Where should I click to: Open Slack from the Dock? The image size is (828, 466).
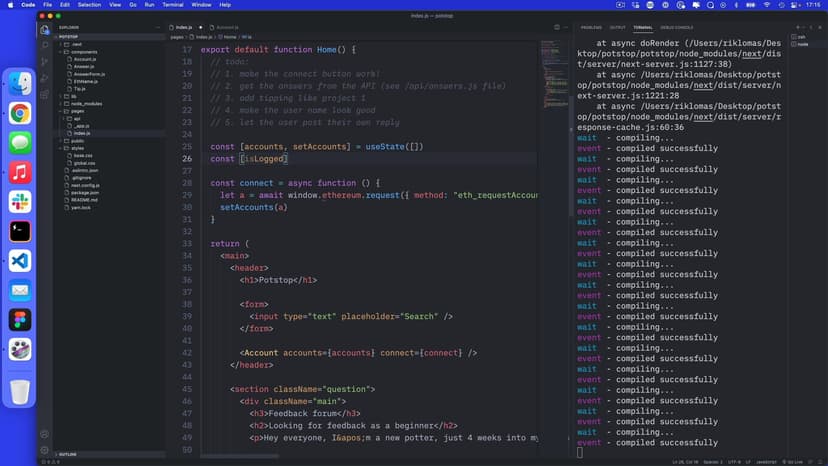20,201
